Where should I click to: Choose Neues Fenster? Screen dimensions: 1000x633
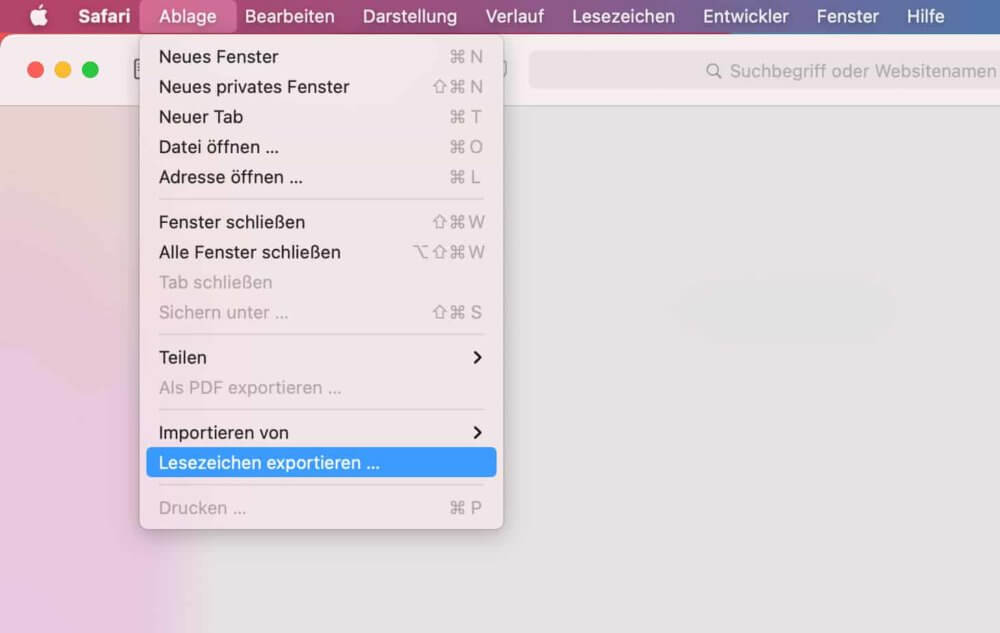tap(321, 57)
